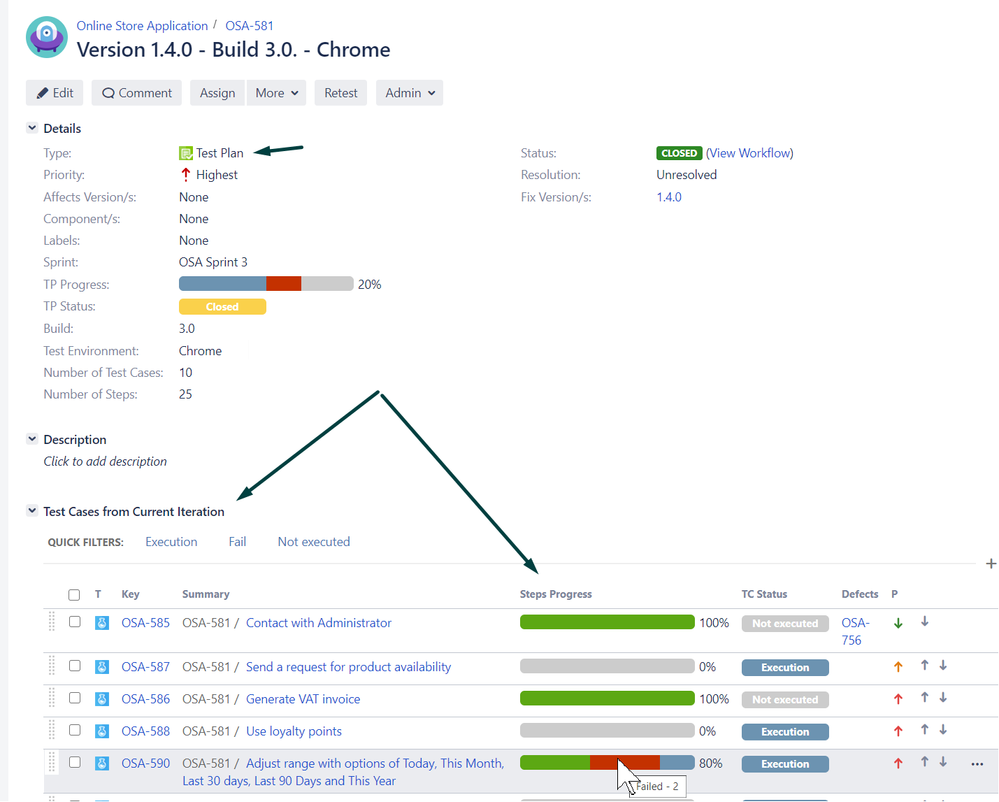The height and width of the screenshot is (802, 999).
Task: Click the Assign button
Action: (217, 93)
